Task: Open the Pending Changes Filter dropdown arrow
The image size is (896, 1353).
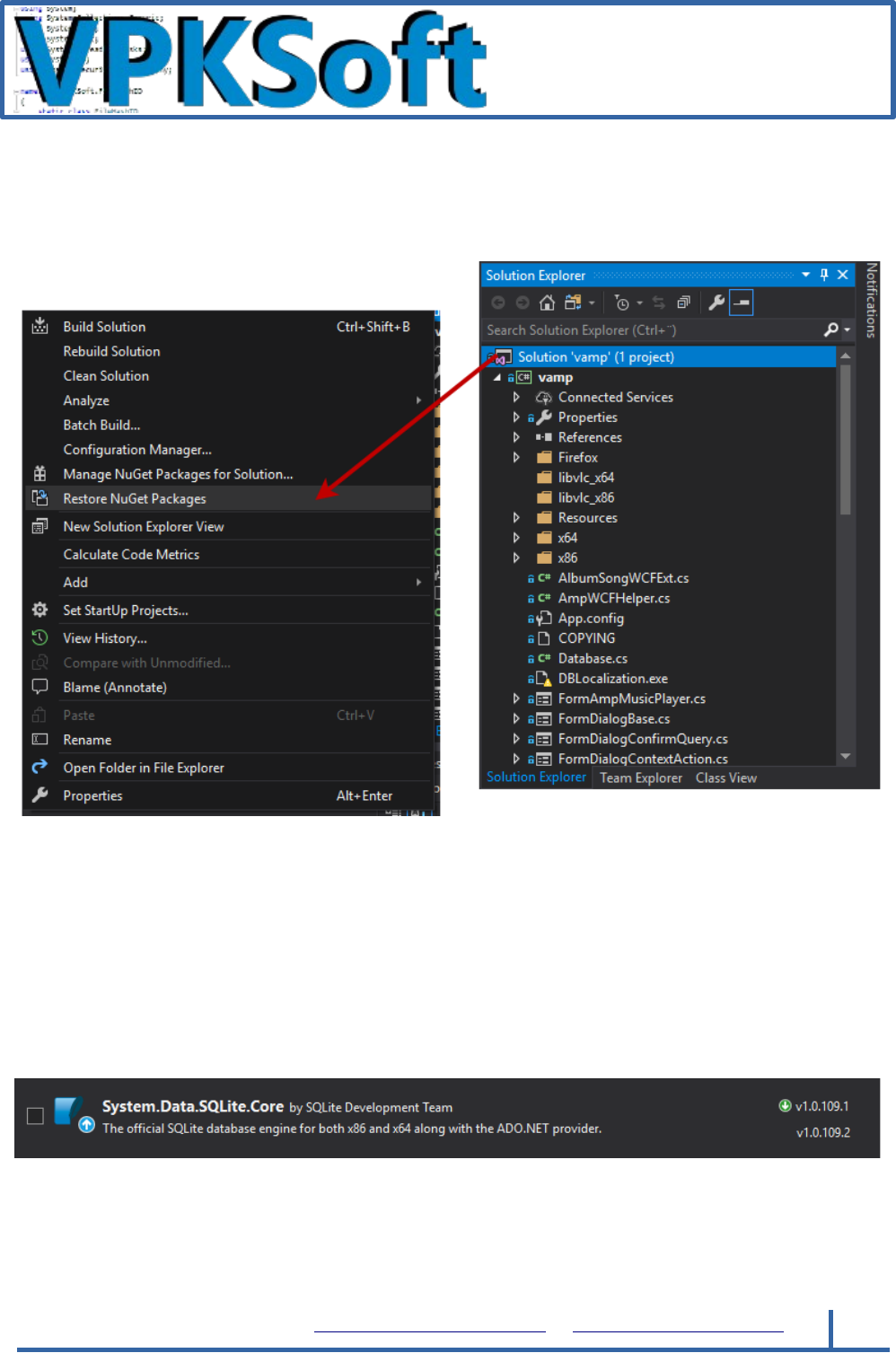Action: pyautogui.click(x=639, y=303)
